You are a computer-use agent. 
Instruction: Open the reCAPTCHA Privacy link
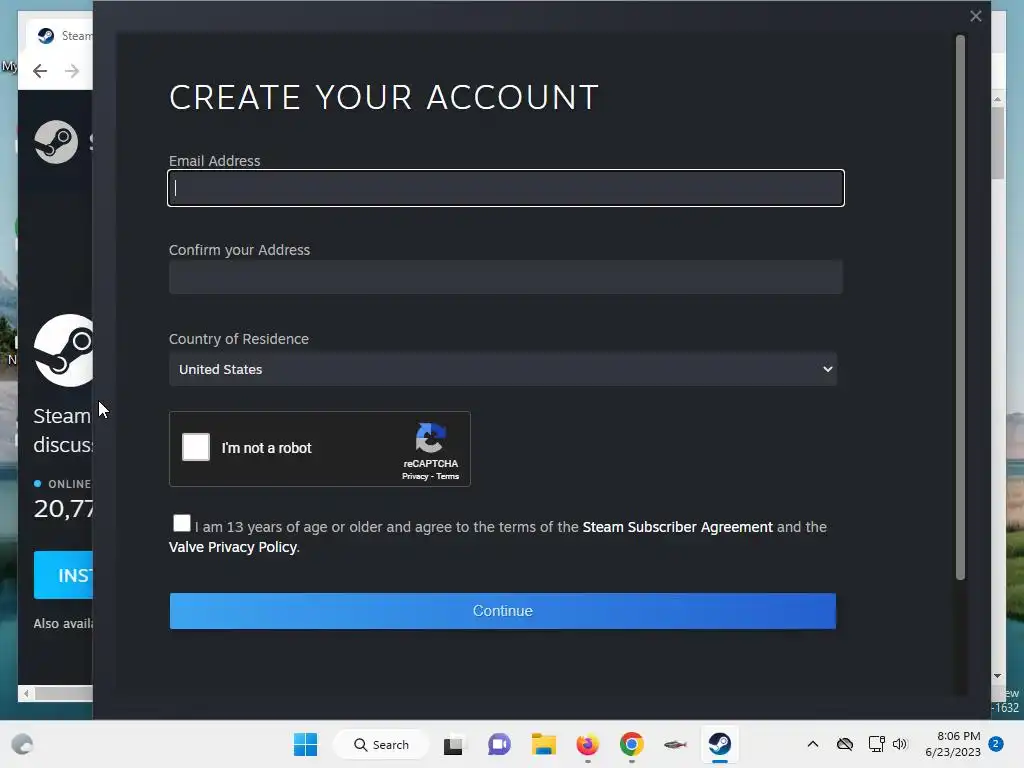click(415, 477)
